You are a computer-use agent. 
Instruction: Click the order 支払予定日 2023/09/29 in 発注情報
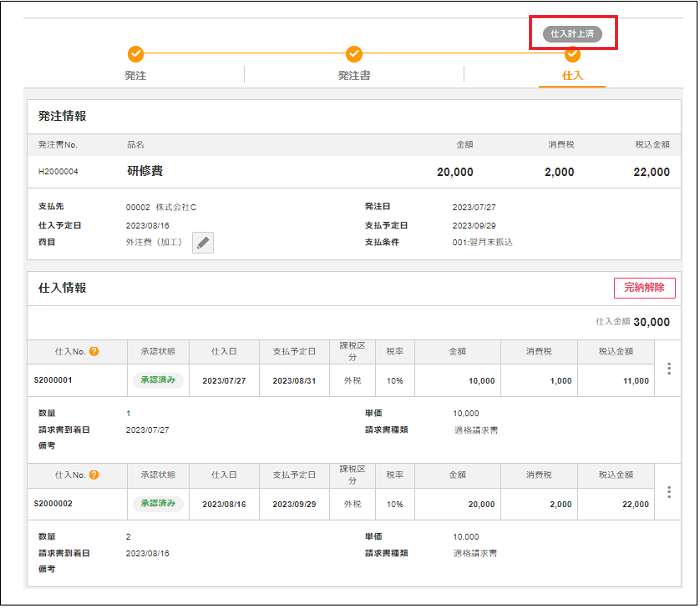point(474,226)
